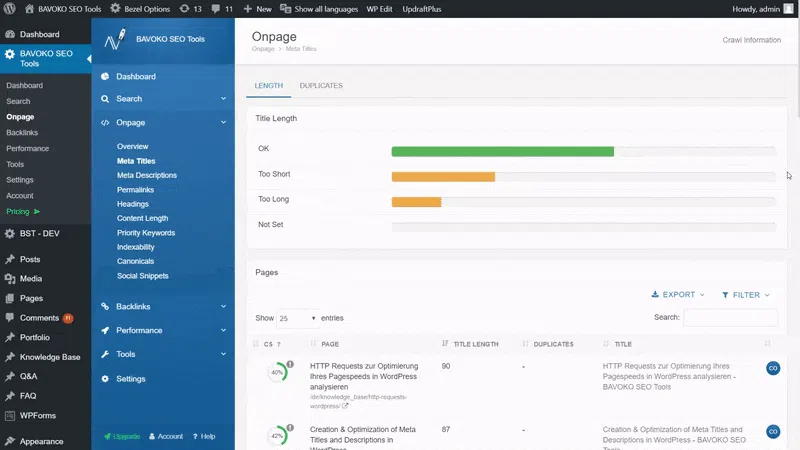Screen dimensions: 800x450
Task: Click the Onpage breadcrumb link
Action: [263, 49]
